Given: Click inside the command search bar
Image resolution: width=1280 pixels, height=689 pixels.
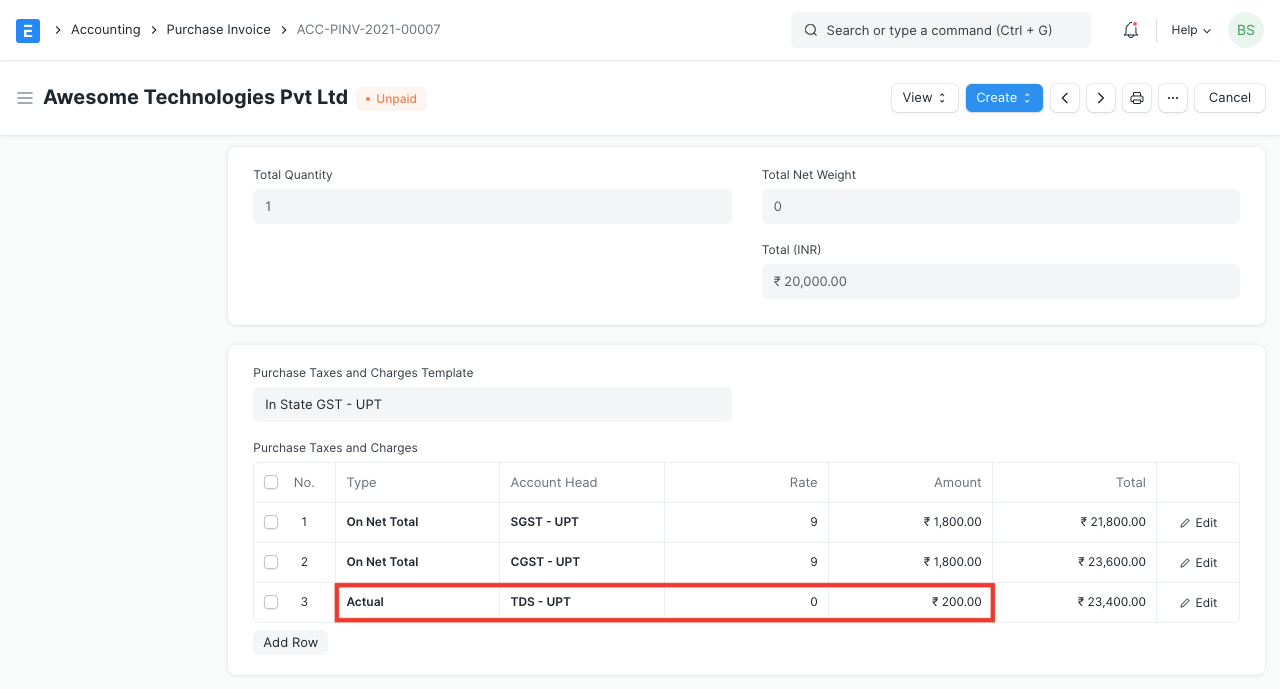Looking at the screenshot, I should point(940,30).
